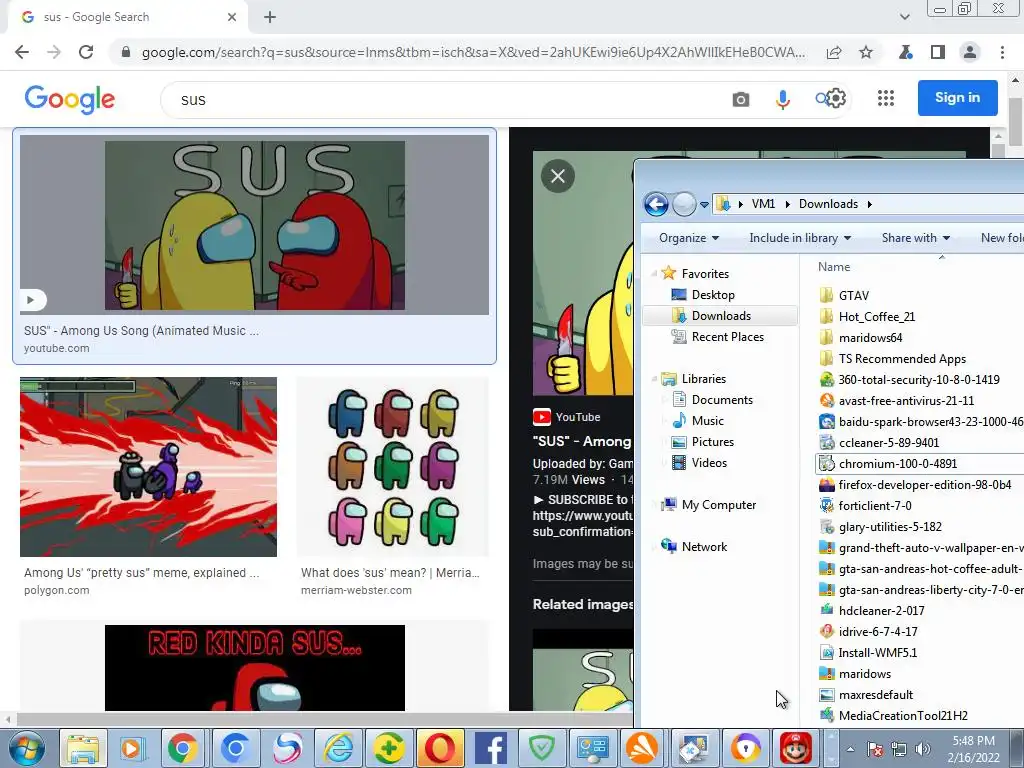Search by image with camera icon
Image resolution: width=1024 pixels, height=768 pixels.
click(x=741, y=99)
